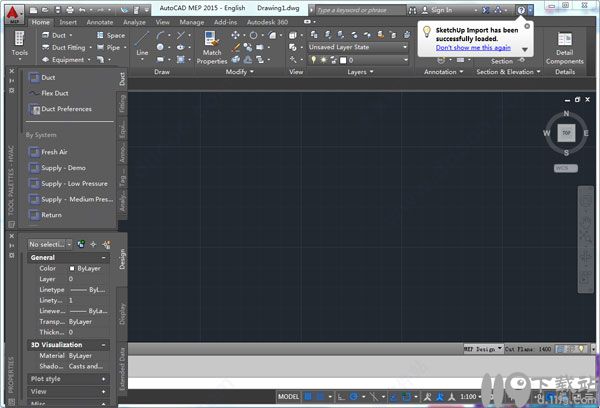Switch to the Autodesk 360 ribbon tab
The image size is (600, 408).
267,22
